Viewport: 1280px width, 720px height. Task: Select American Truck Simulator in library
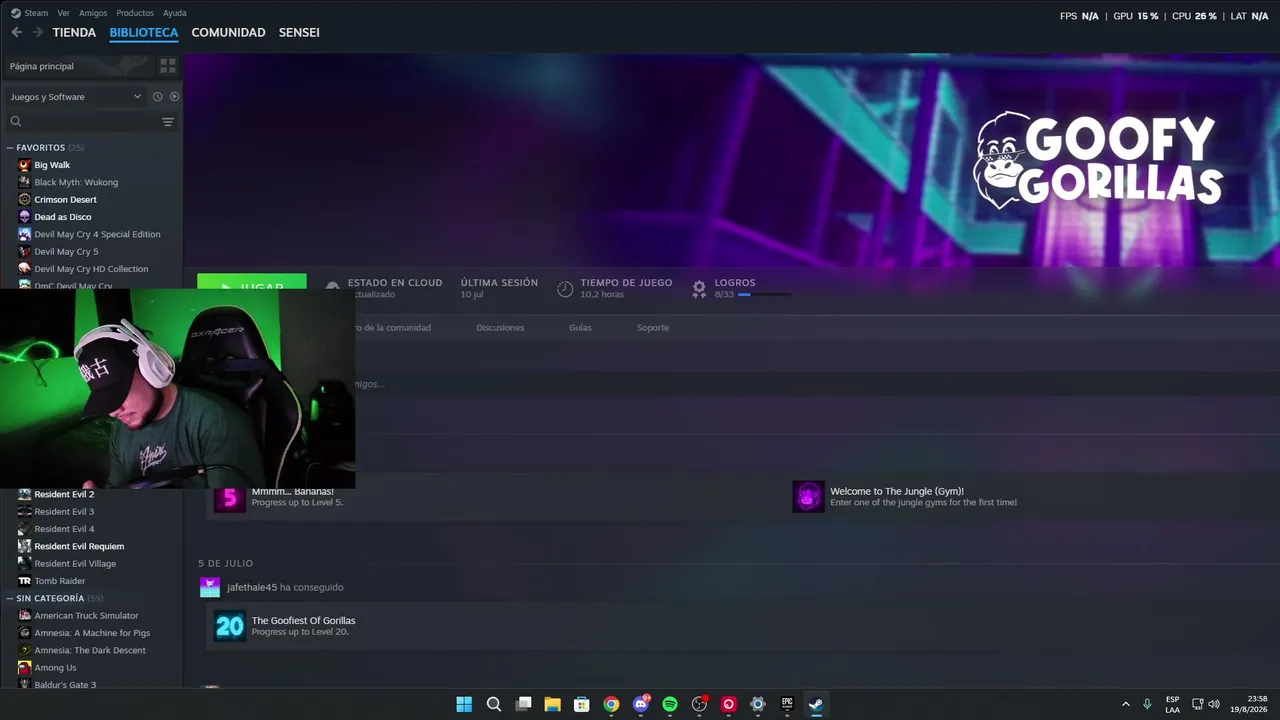point(86,616)
